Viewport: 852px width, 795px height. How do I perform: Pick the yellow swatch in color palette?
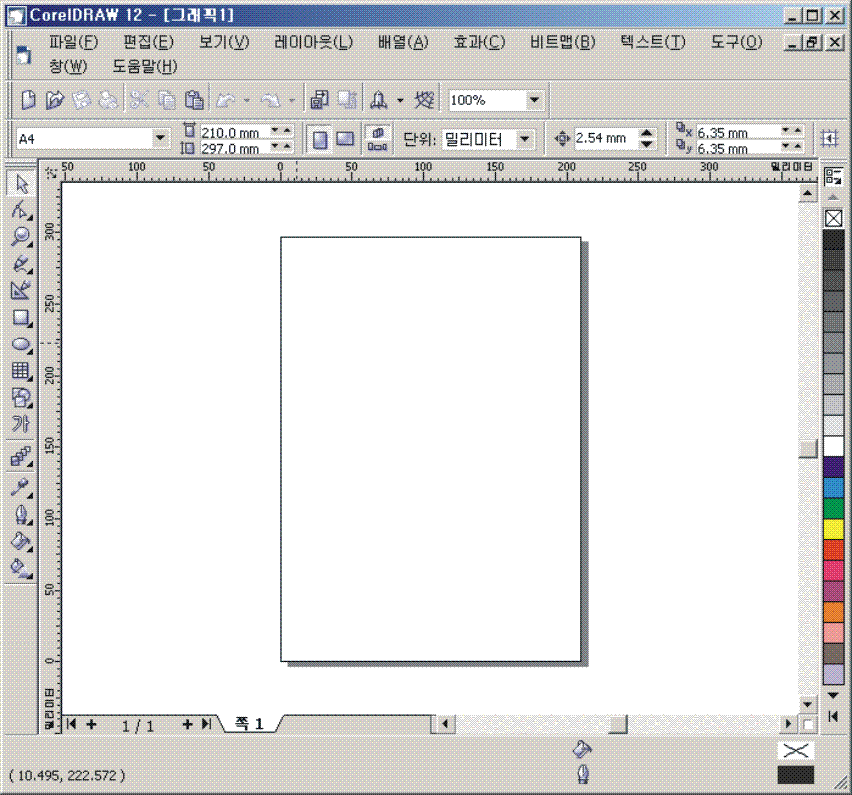click(833, 529)
